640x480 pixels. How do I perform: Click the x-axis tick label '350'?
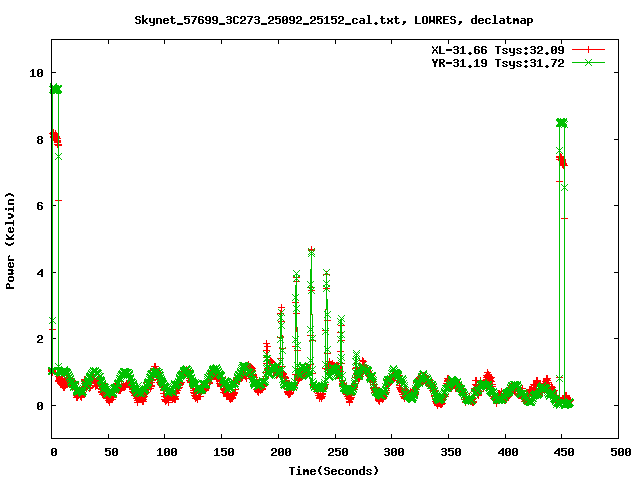[x=451, y=452]
